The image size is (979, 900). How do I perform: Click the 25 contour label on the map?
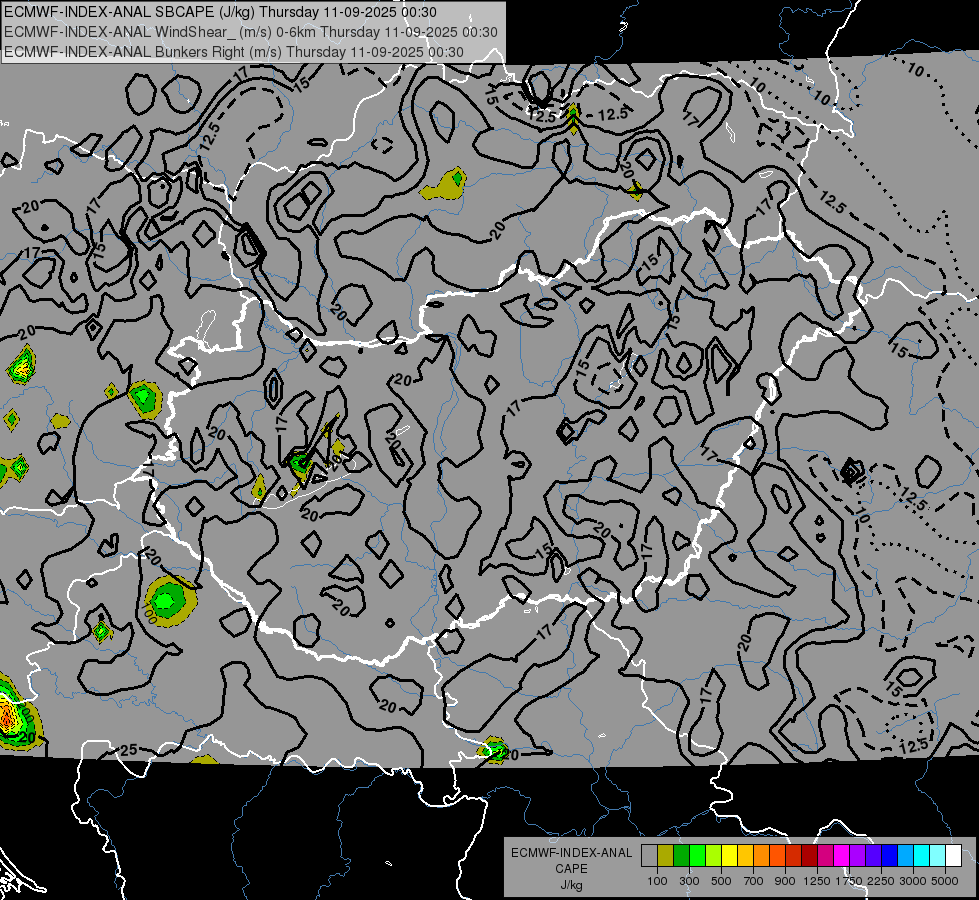click(x=129, y=750)
